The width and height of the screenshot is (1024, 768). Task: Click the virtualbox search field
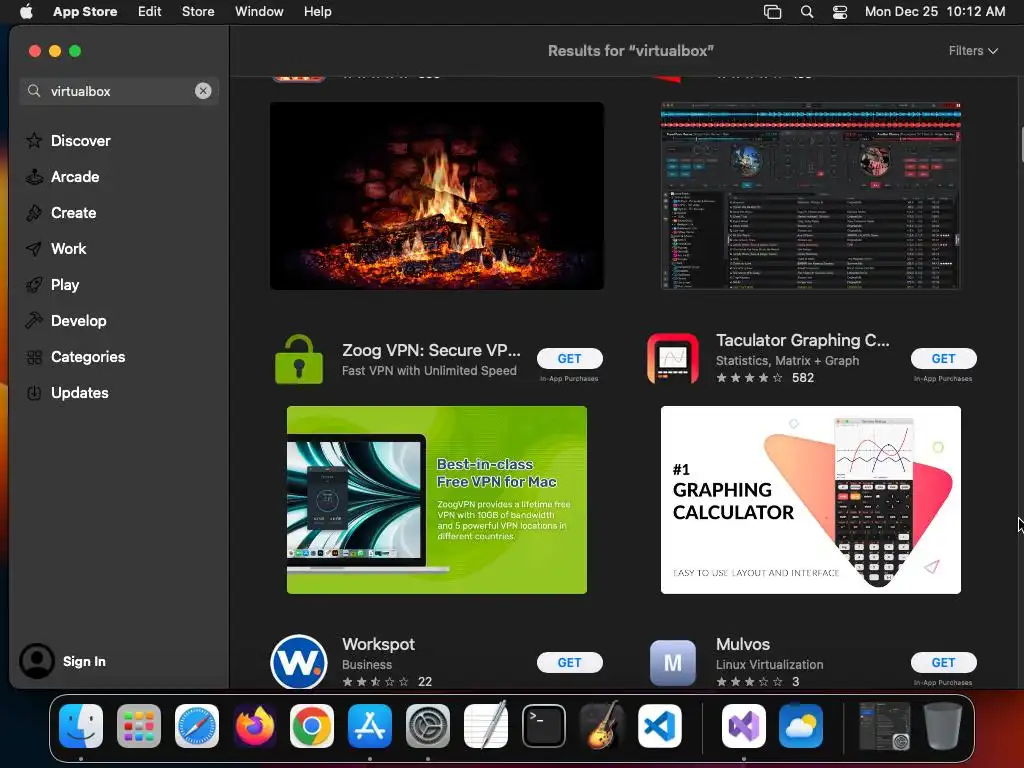click(x=119, y=91)
